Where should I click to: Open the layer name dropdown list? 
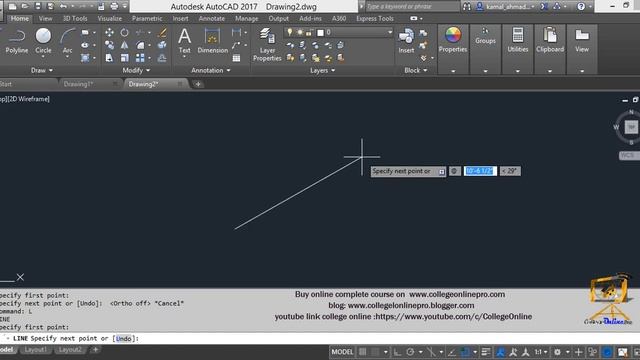[x=389, y=32]
